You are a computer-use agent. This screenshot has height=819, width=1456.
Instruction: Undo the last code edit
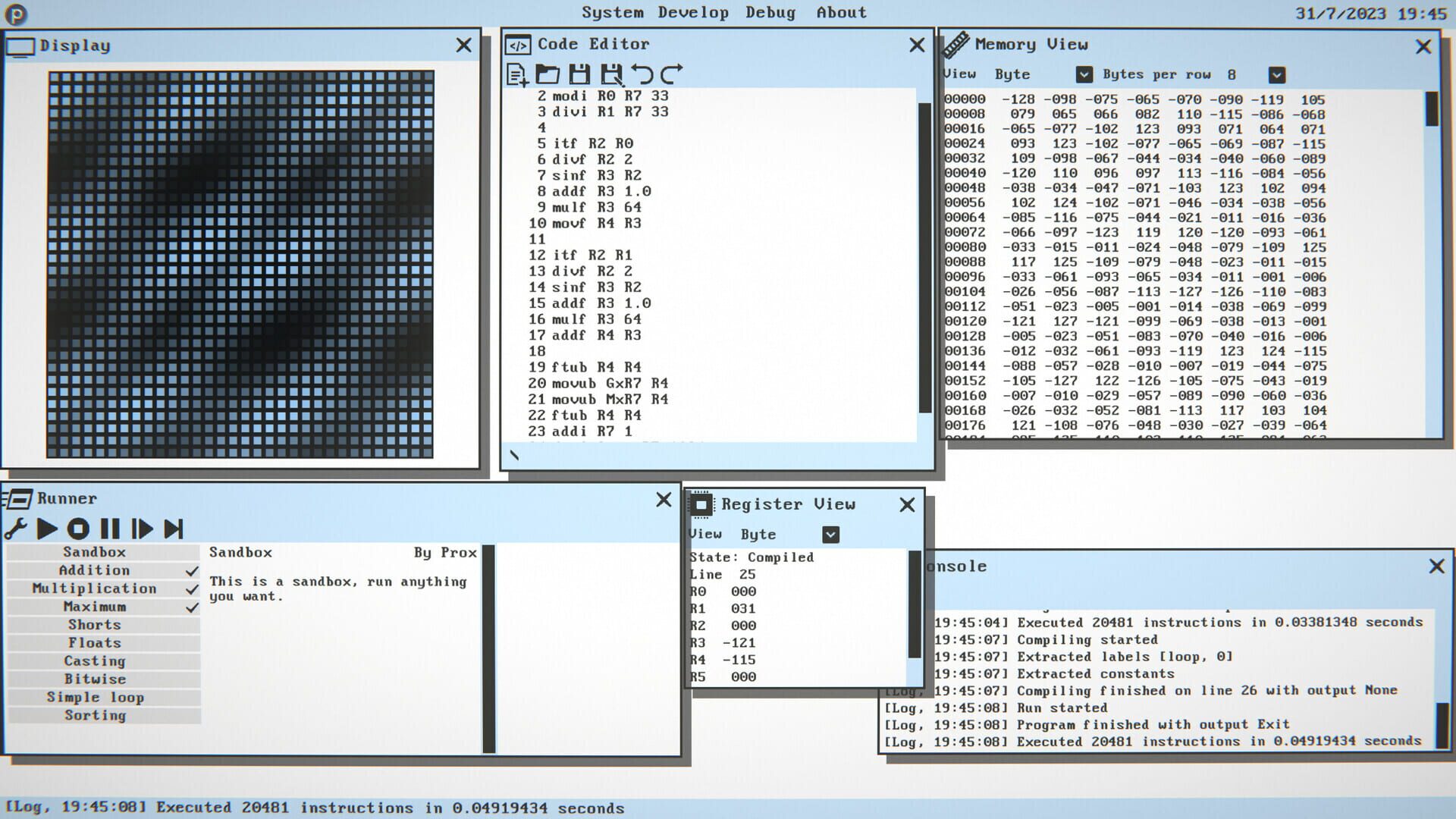tap(642, 74)
